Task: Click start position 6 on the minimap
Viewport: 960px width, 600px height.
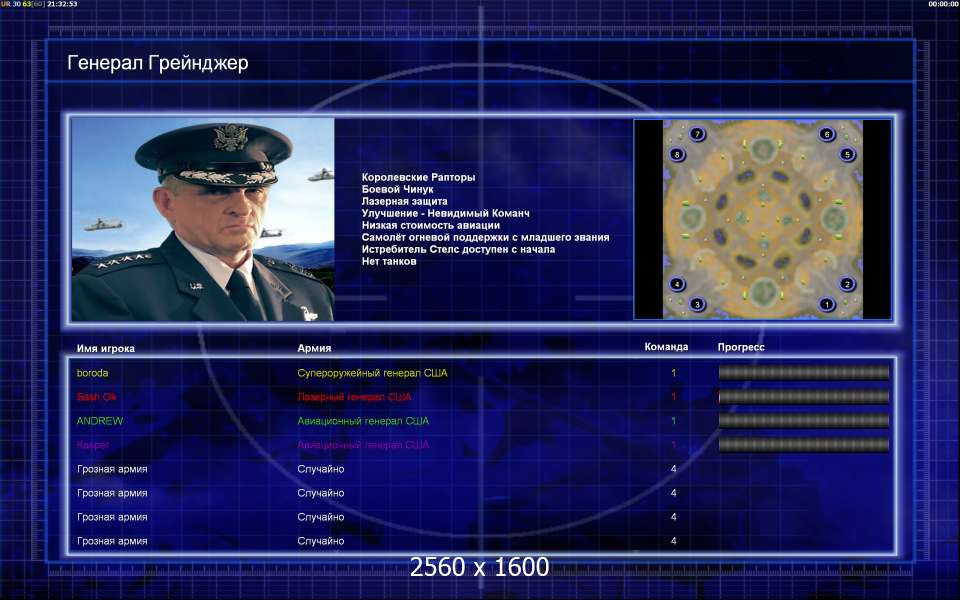Action: (x=827, y=134)
